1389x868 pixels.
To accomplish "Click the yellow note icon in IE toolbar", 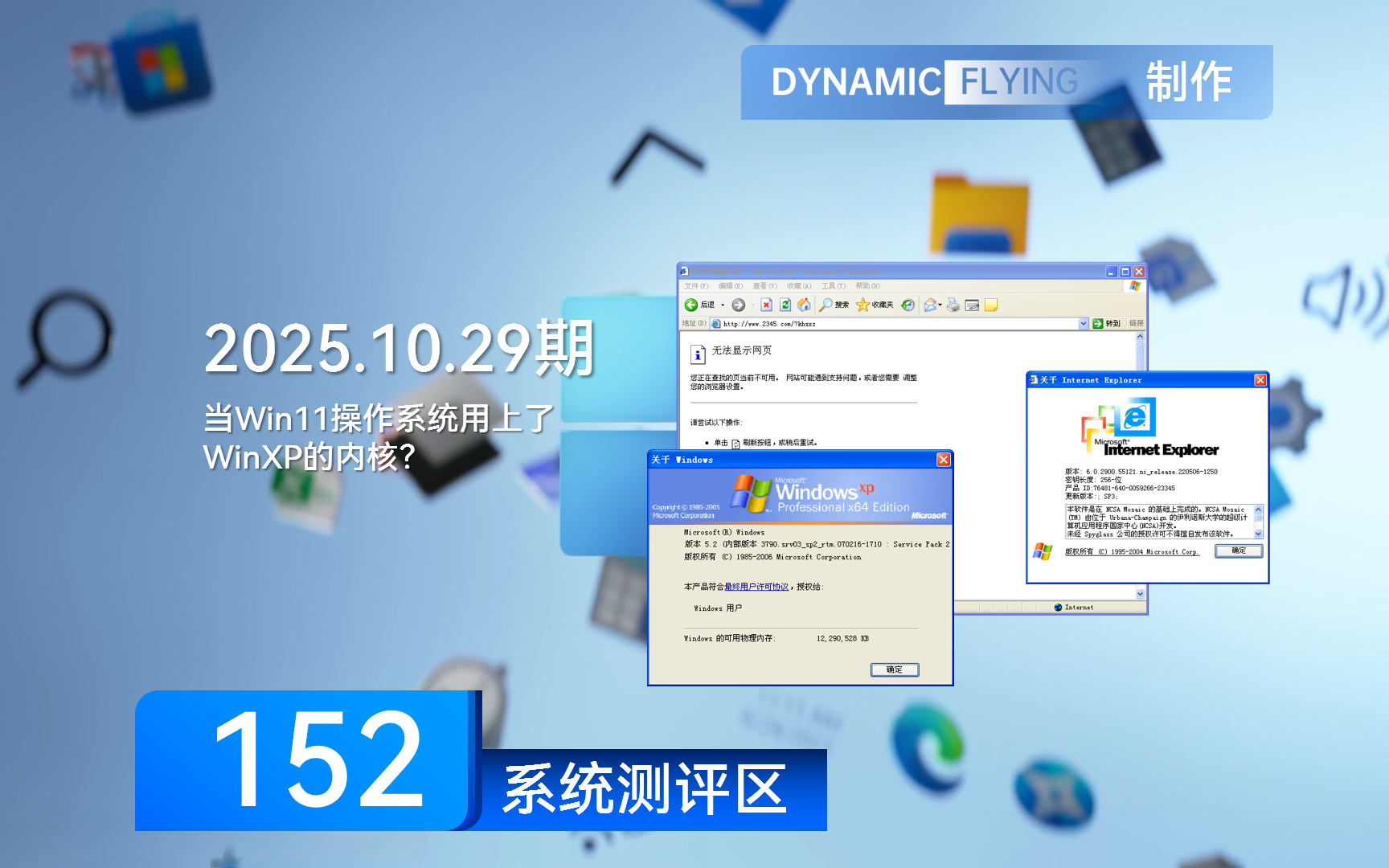I will 991,305.
